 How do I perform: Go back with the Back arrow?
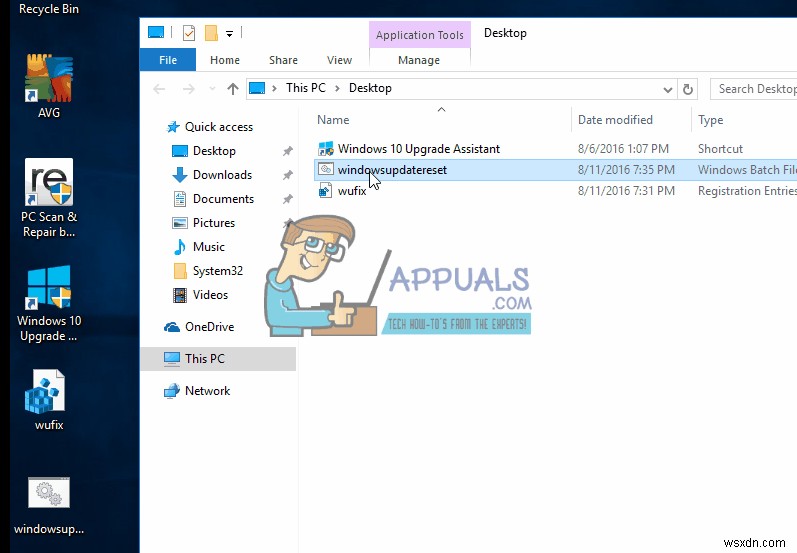(159, 89)
